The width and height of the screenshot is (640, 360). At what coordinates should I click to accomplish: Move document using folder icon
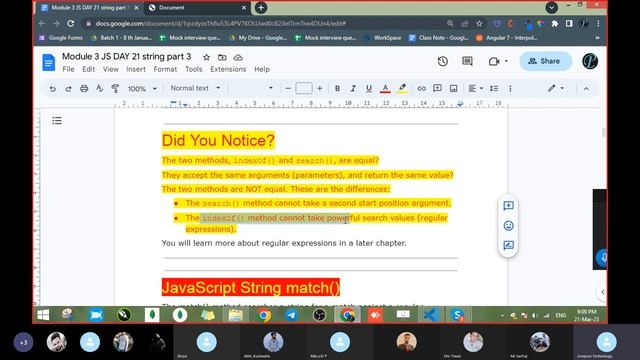[222, 58]
